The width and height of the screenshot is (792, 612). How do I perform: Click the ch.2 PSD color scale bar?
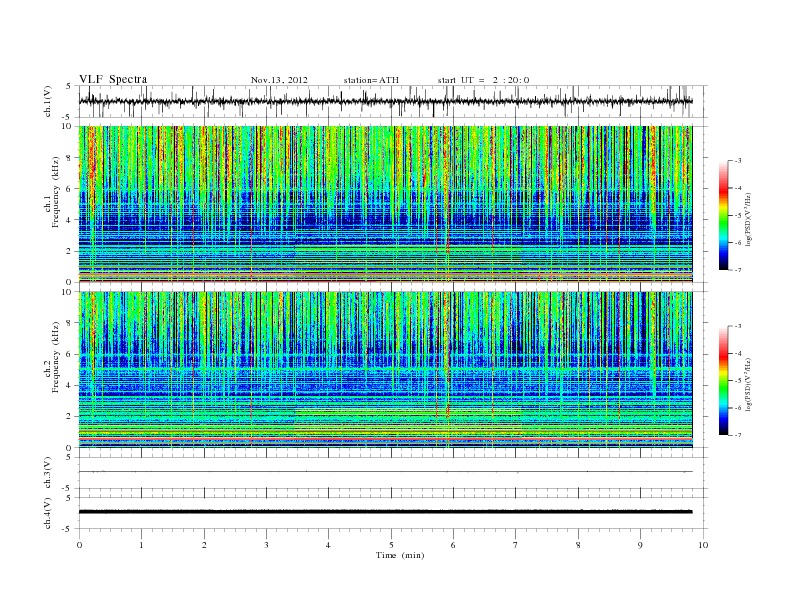click(724, 380)
